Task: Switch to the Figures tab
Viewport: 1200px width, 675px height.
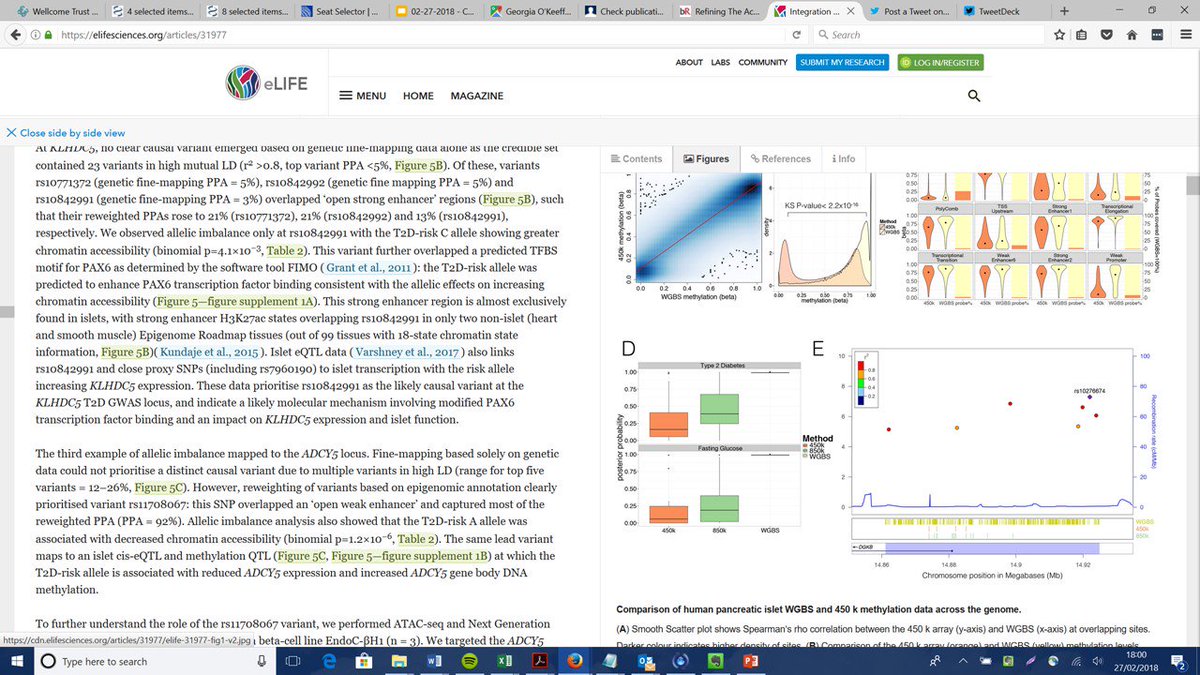Action: [706, 158]
